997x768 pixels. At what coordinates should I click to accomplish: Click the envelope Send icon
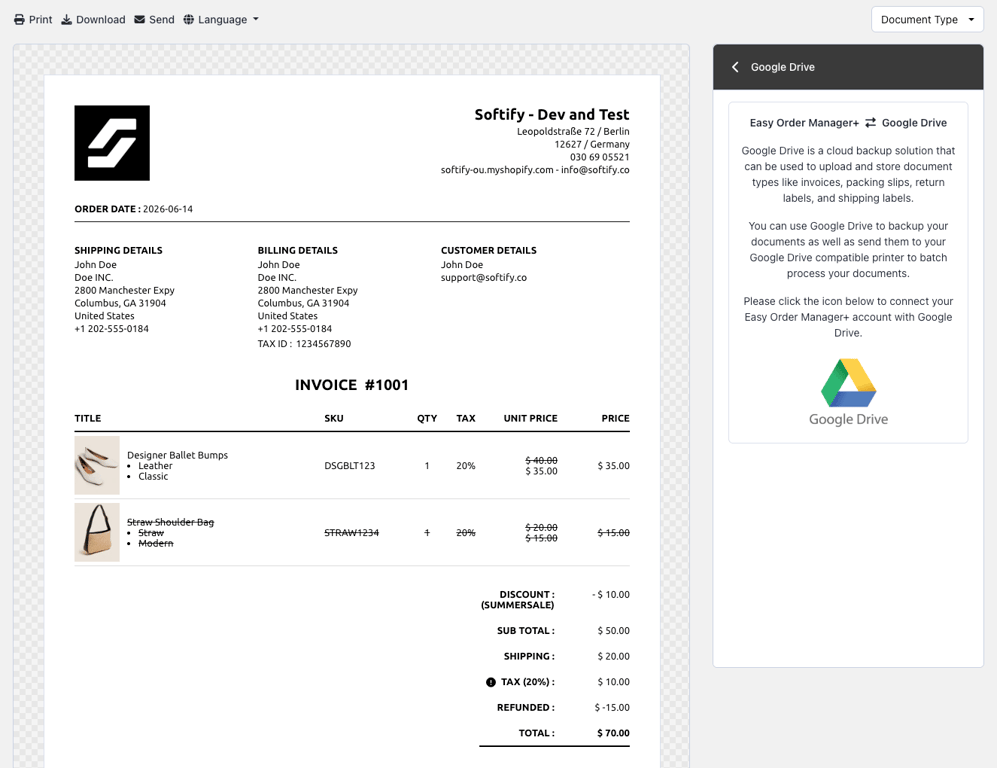pyautogui.click(x=140, y=20)
